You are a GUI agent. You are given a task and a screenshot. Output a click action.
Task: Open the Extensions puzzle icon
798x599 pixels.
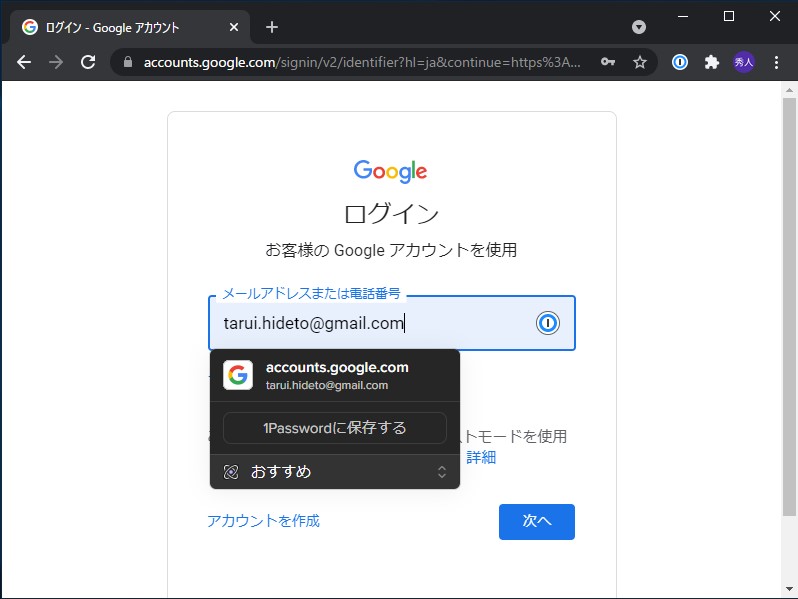point(711,62)
